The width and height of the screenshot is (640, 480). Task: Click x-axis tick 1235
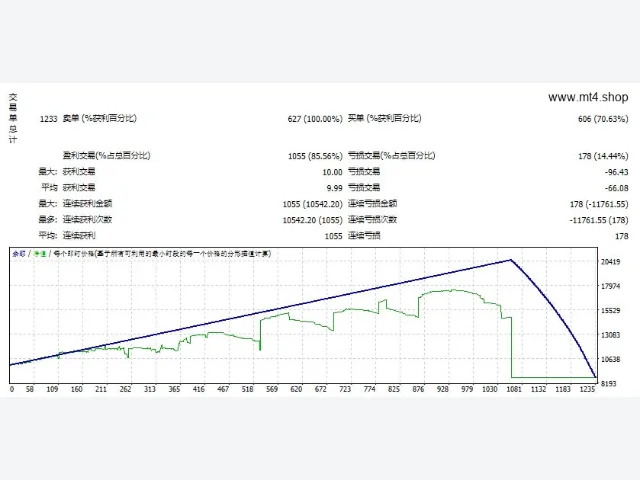coord(587,389)
